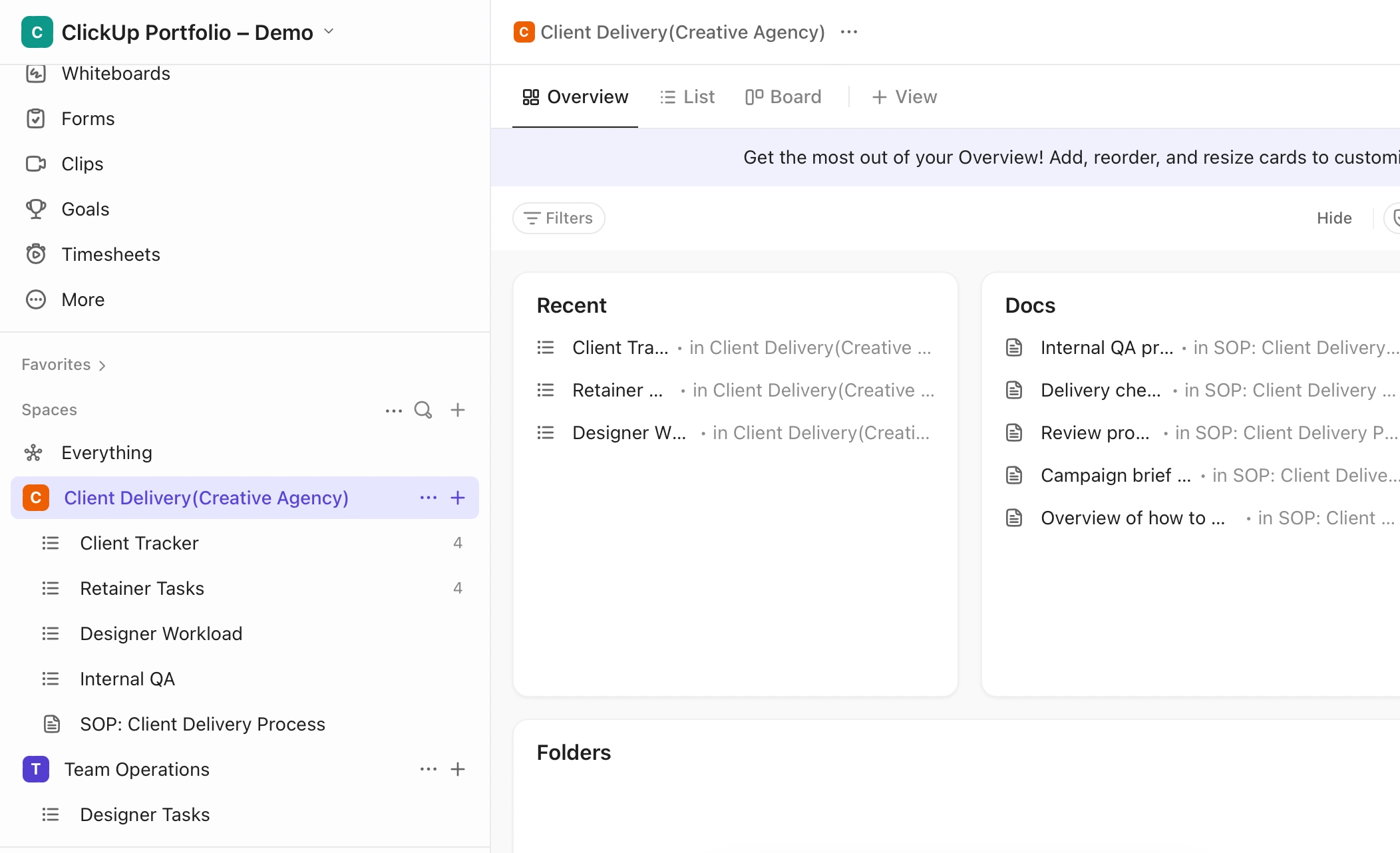Screen dimensions: 1400x853
Task: Open the Everything view icon
Action: click(x=33, y=453)
